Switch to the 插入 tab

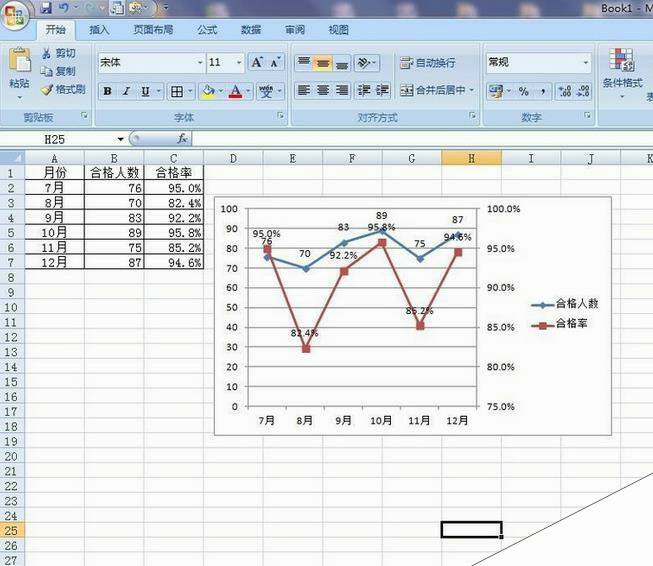(99, 30)
